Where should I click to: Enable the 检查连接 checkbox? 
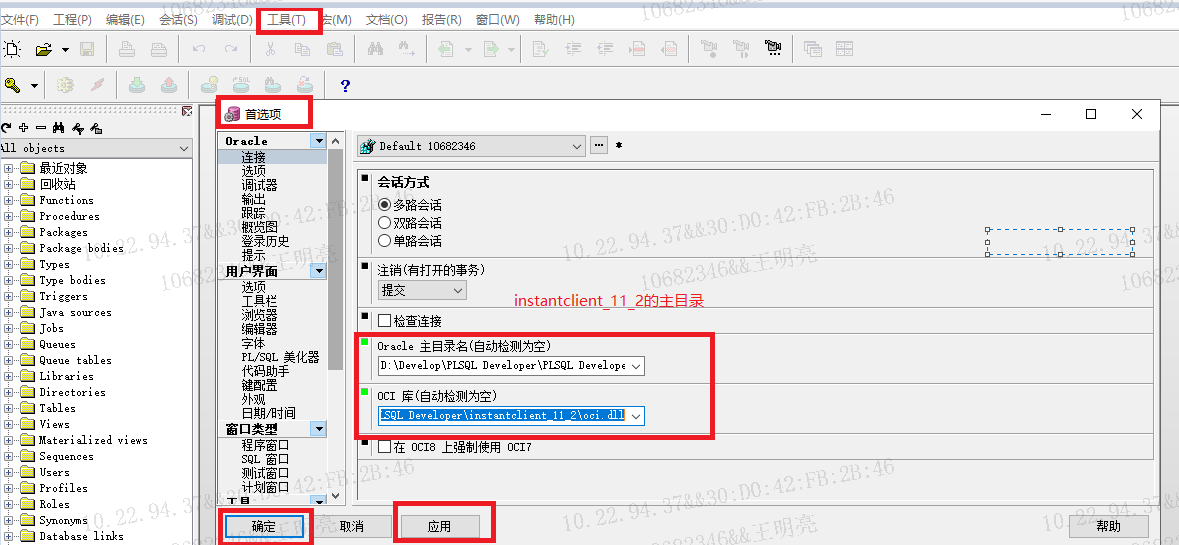point(384,321)
